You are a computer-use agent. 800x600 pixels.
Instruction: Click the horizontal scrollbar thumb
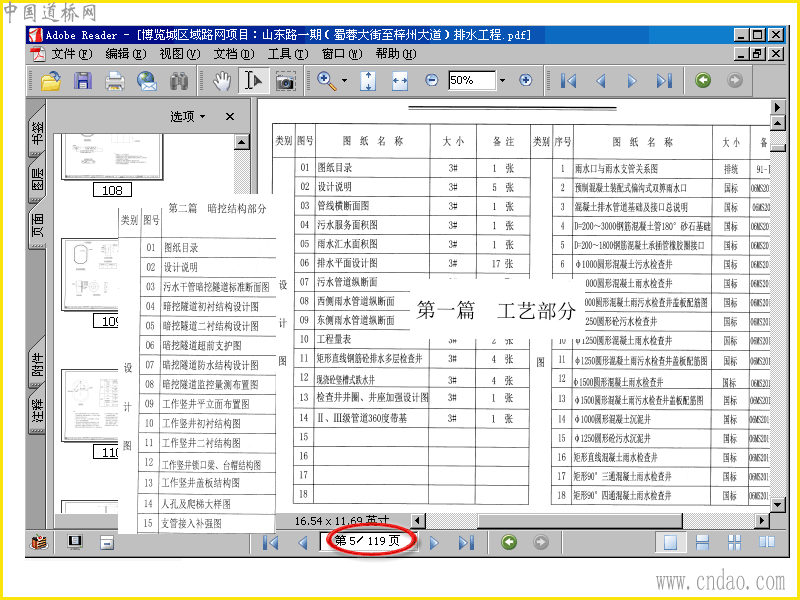pos(580,520)
